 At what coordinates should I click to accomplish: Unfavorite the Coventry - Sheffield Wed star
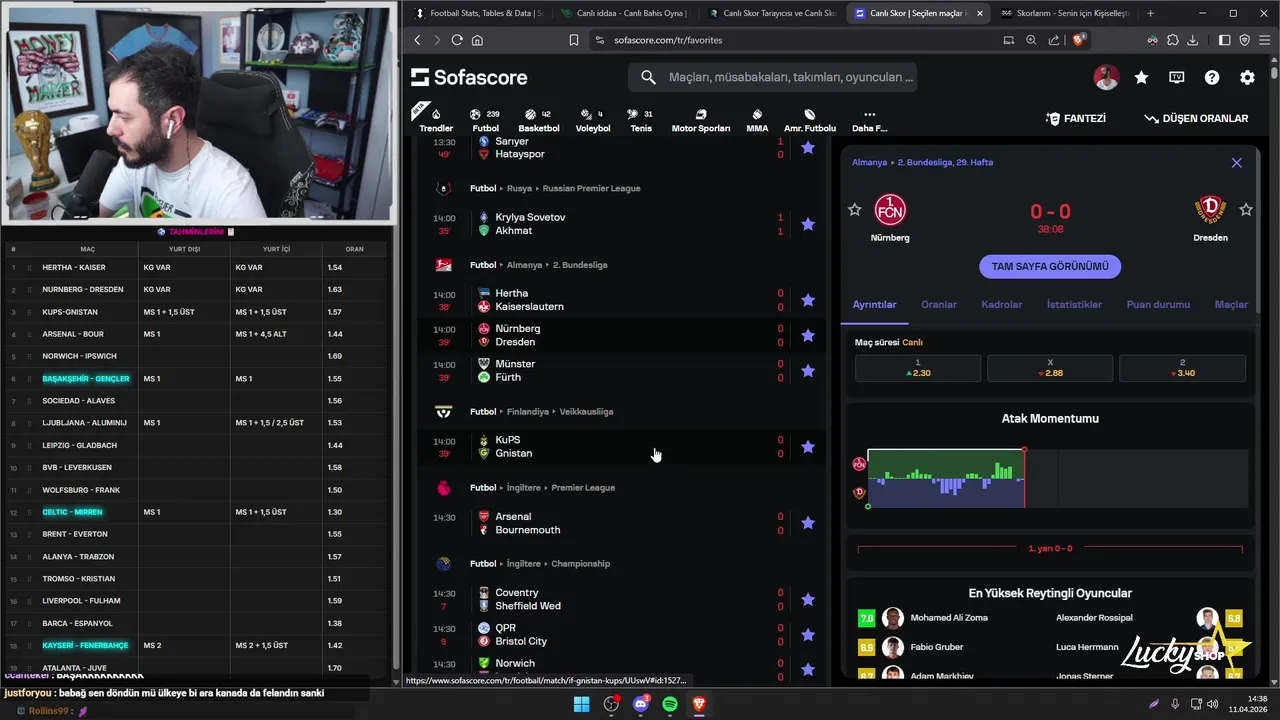[x=808, y=599]
